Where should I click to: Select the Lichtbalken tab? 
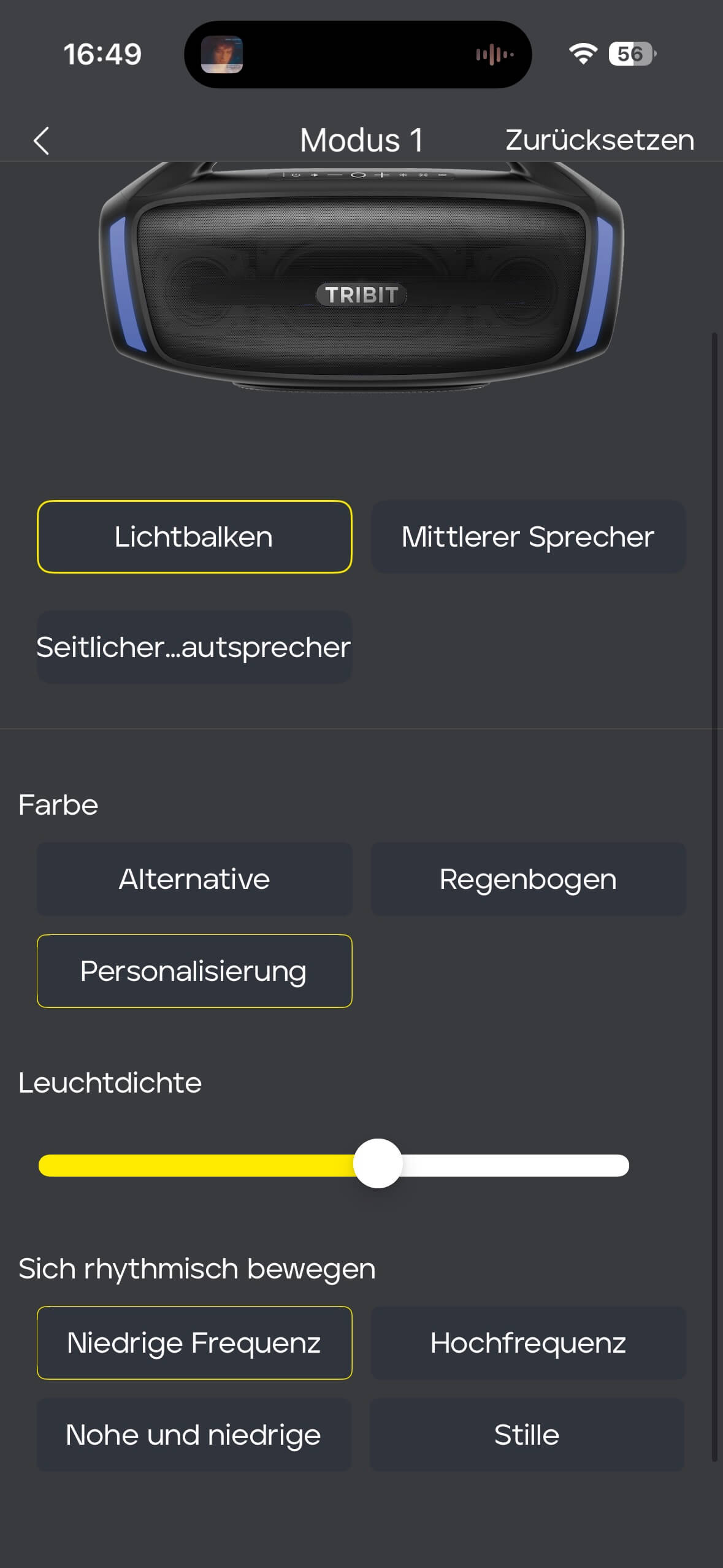[x=194, y=537]
